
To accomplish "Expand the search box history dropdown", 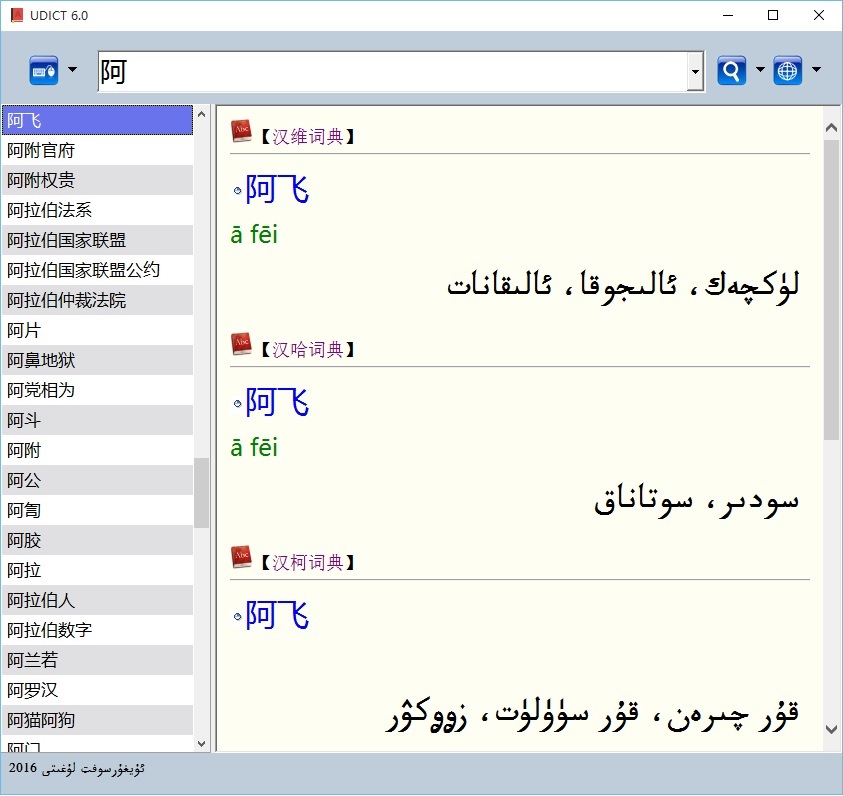I will click(x=695, y=72).
